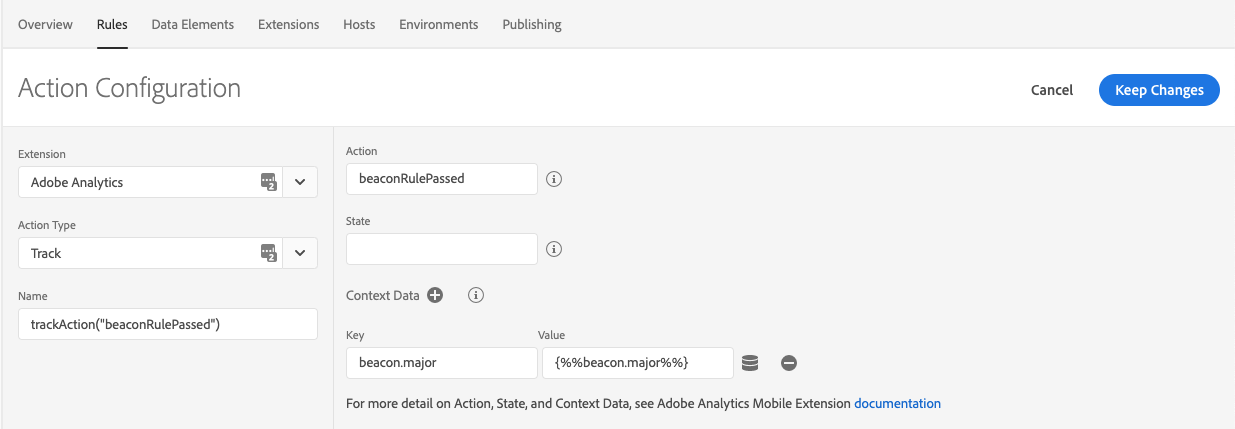
Task: Add a new Context Data row
Action: point(435,295)
